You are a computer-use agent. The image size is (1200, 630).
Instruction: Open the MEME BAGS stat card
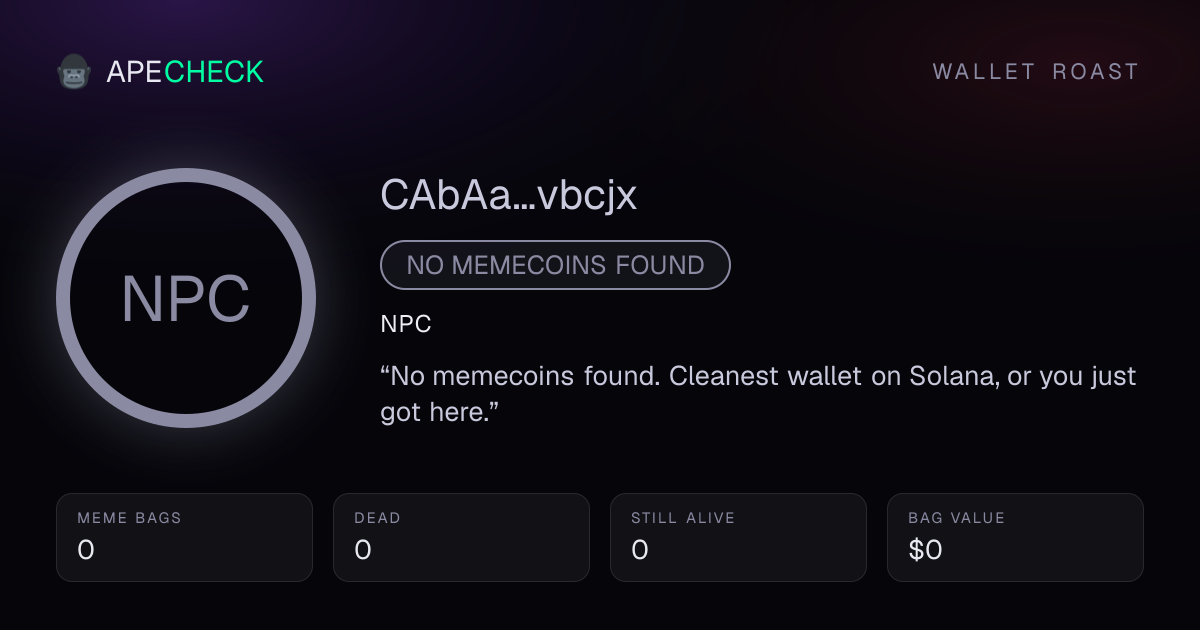[184, 537]
